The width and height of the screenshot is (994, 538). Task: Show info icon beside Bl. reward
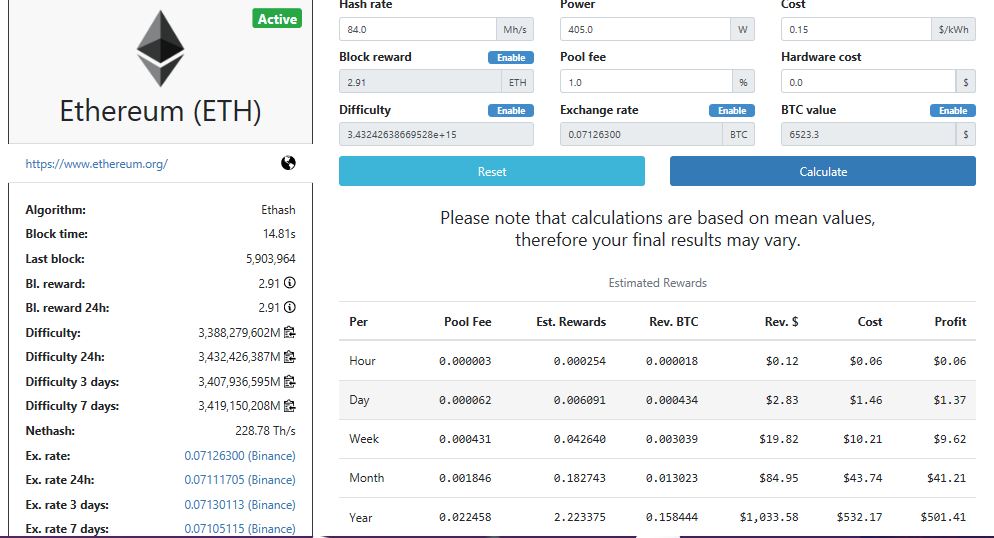[290, 283]
